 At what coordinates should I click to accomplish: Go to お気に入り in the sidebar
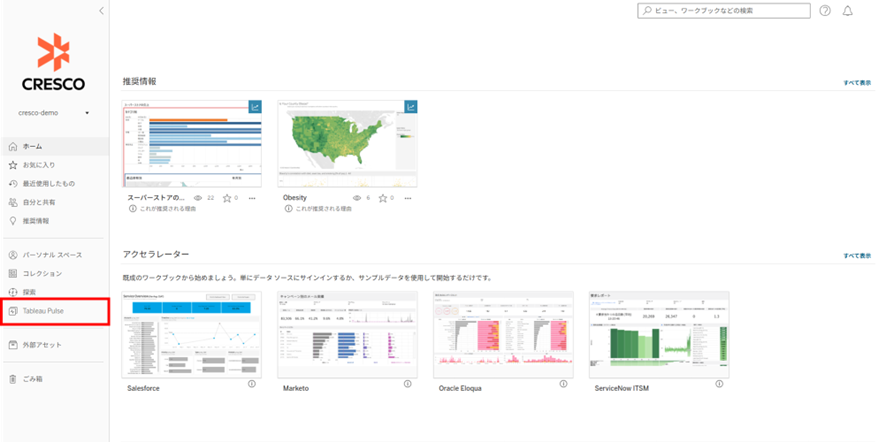click(x=38, y=165)
